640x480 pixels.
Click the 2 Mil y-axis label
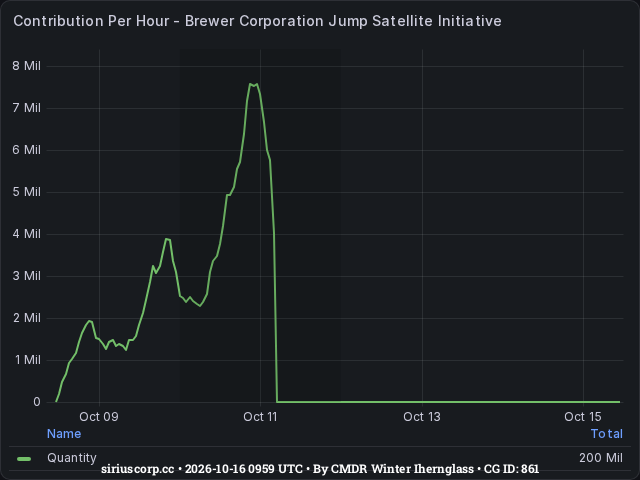[27, 318]
